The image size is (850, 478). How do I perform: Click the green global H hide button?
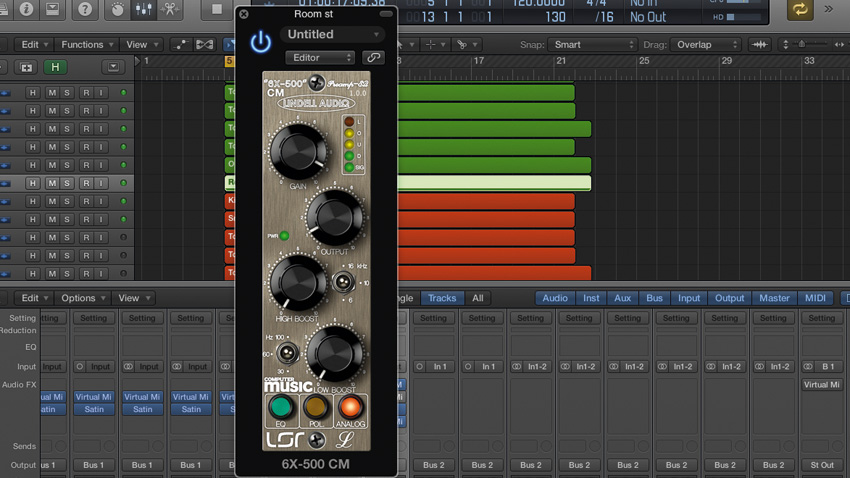55,67
